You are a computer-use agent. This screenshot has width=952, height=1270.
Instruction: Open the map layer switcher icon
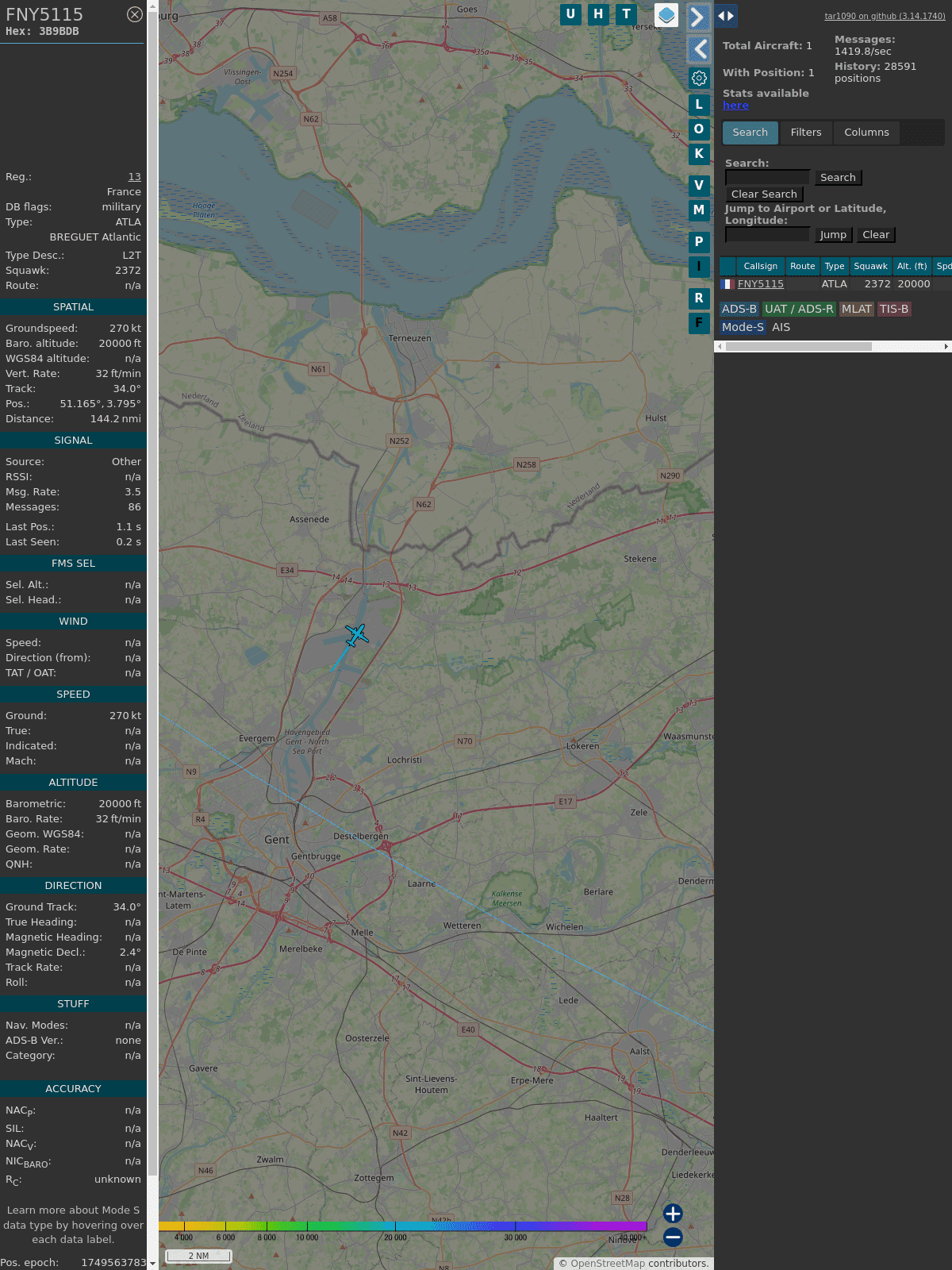click(x=666, y=15)
